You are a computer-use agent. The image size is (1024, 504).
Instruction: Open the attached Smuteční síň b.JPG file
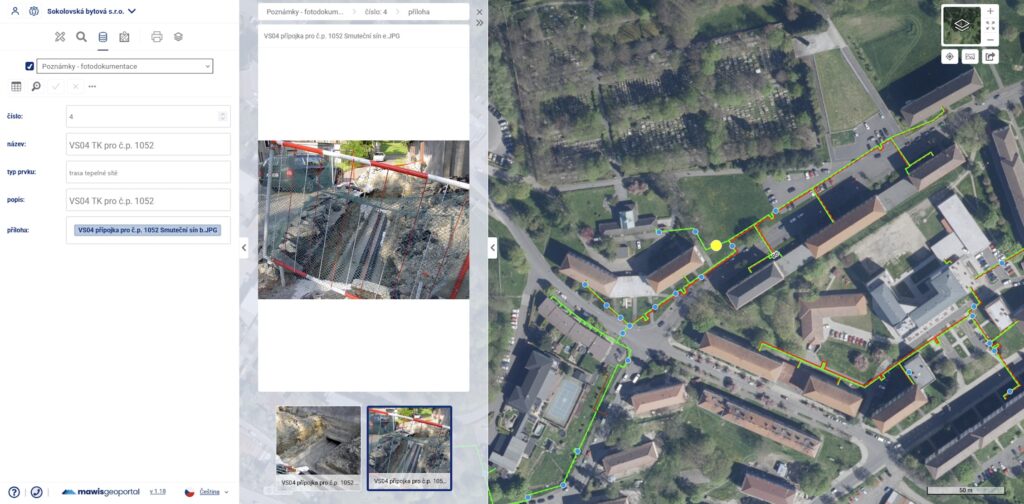click(x=148, y=230)
